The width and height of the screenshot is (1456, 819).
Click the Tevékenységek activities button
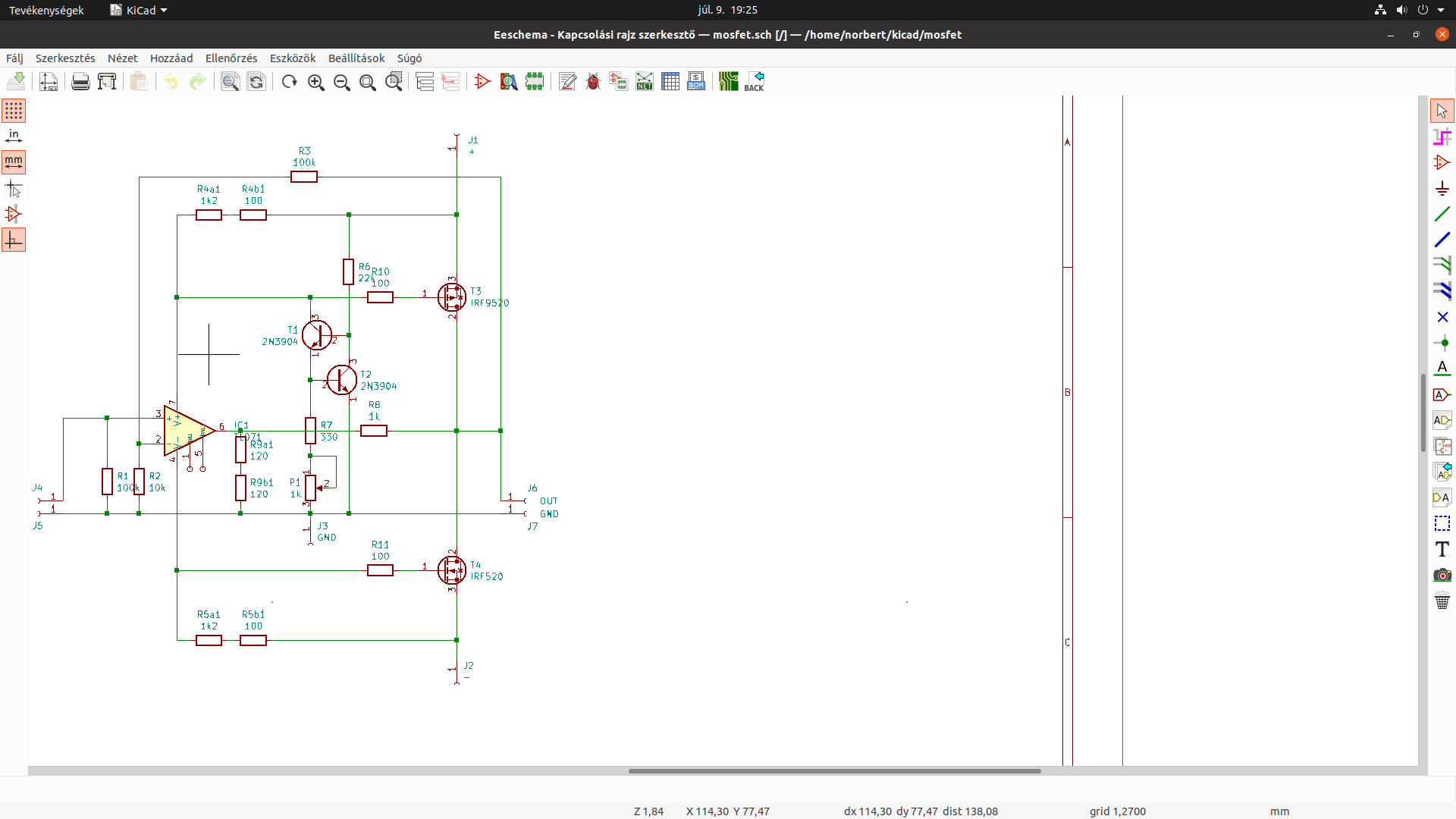point(46,10)
